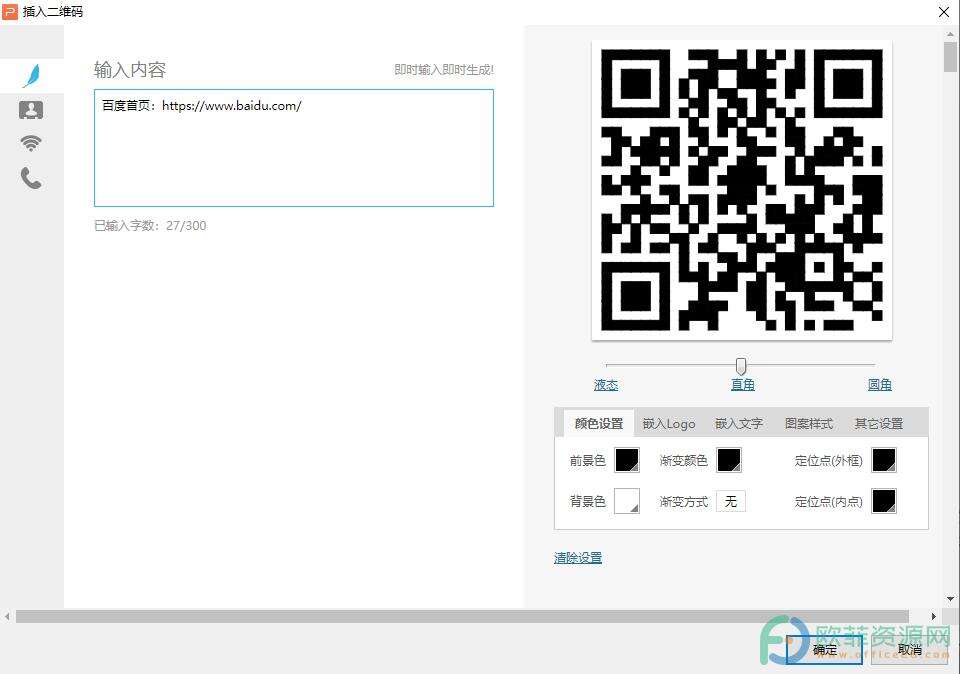960x674 pixels.
Task: Close the 插入二维码 dialog
Action: point(943,12)
